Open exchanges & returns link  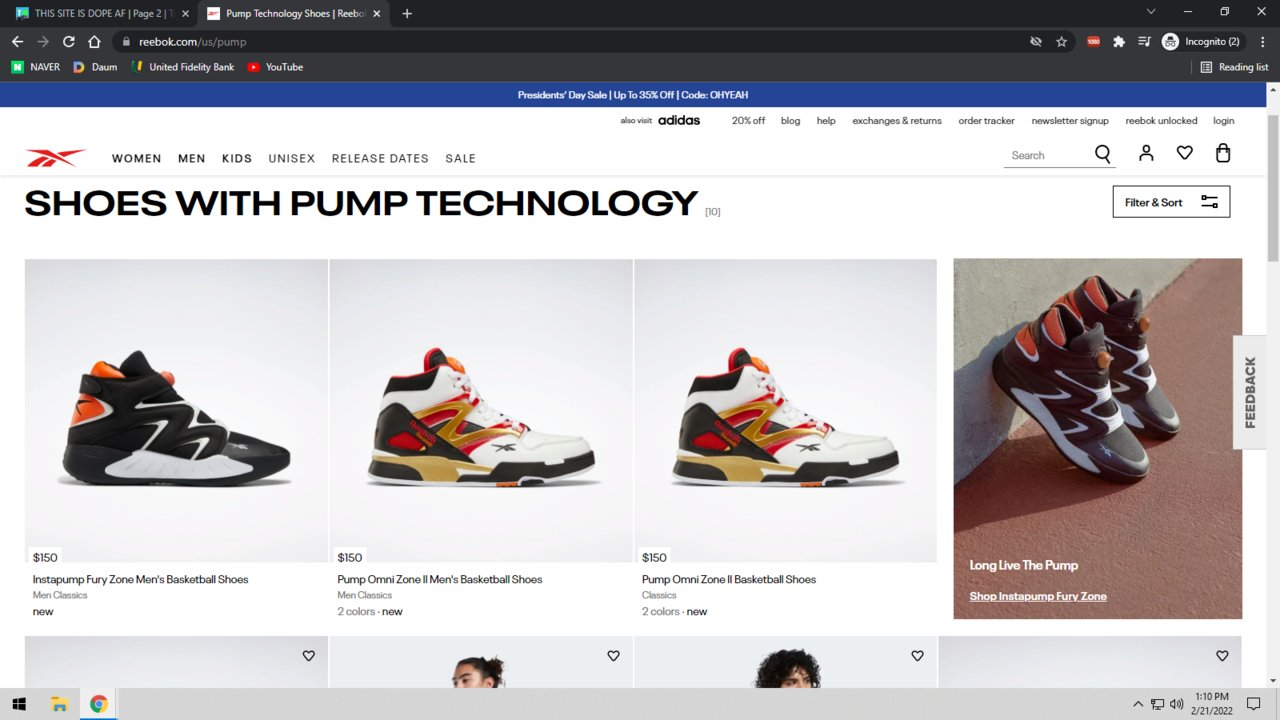point(897,120)
